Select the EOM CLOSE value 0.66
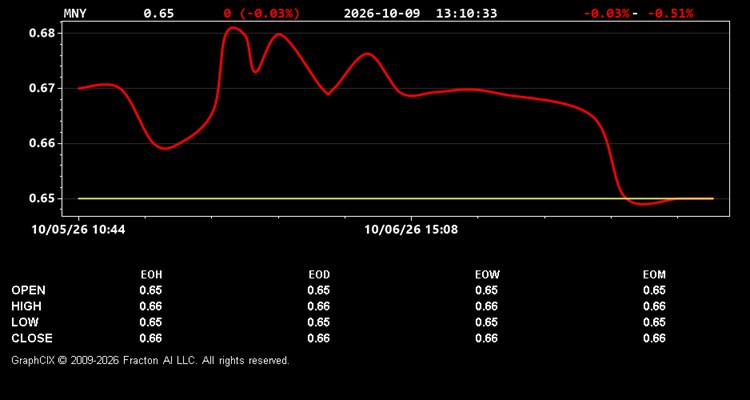This screenshot has width=750, height=400. pyautogui.click(x=654, y=338)
